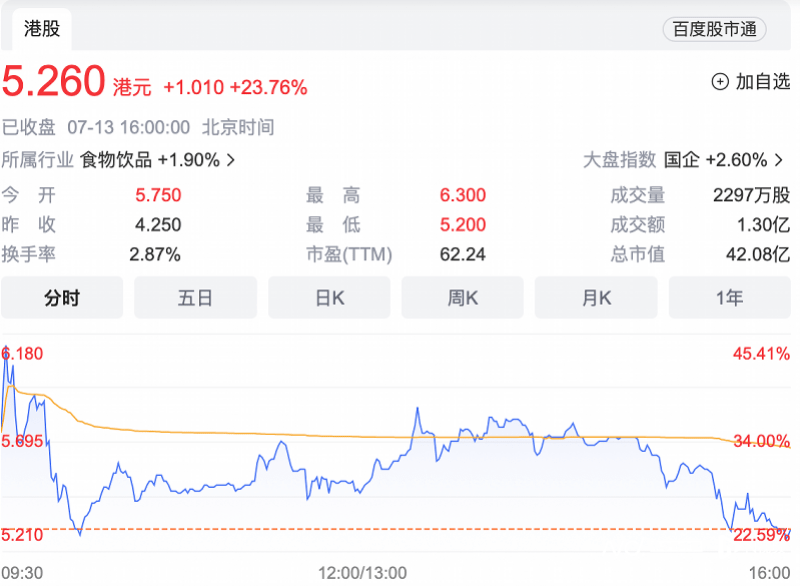Image resolution: width=800 pixels, height=586 pixels.
Task: Select the 1年 chart range
Action: coord(729,297)
